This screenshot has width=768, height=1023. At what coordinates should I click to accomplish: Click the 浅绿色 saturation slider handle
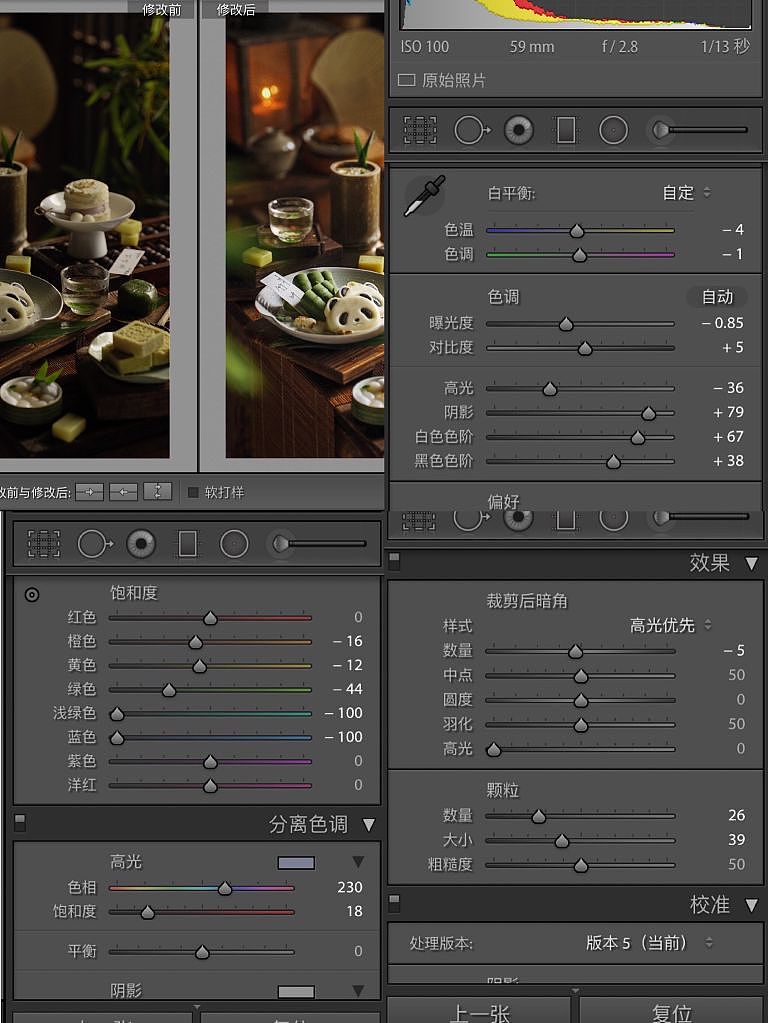click(x=117, y=714)
